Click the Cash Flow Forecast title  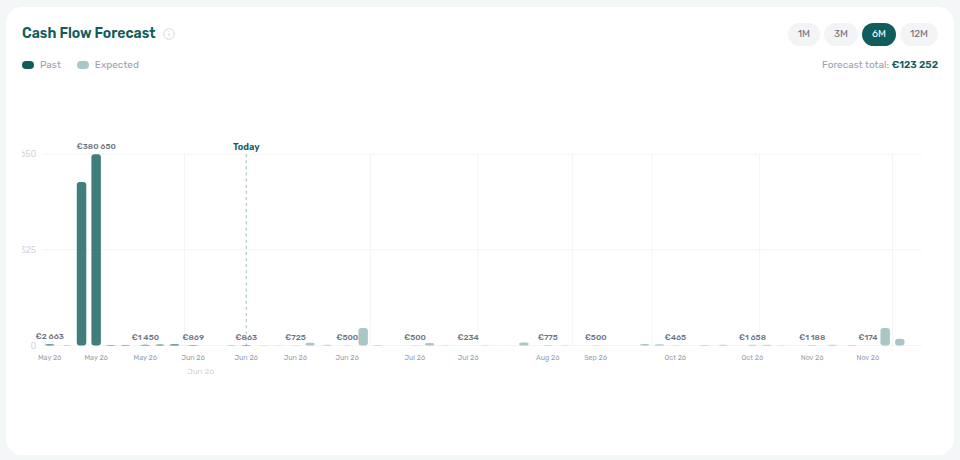[89, 33]
